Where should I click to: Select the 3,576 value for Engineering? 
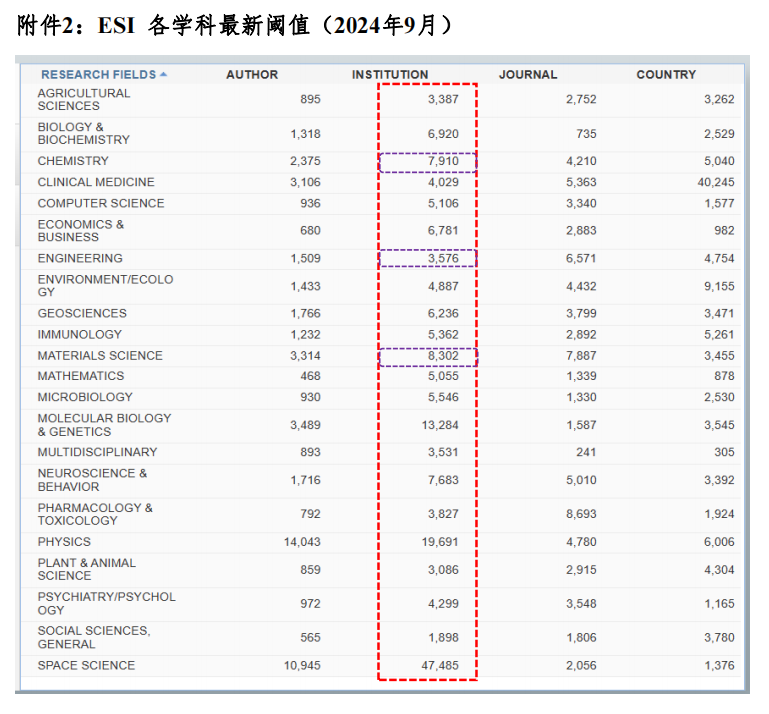point(442,258)
